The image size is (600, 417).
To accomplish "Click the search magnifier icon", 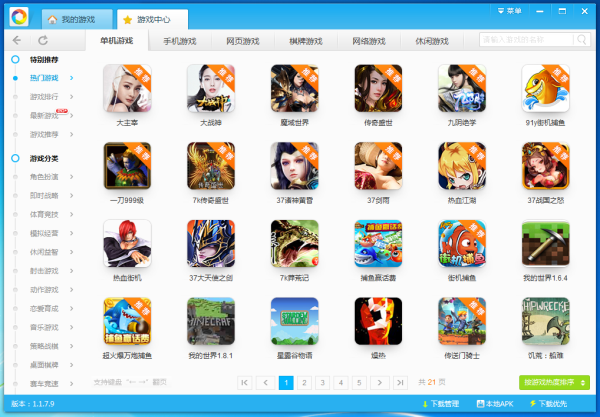I will 583,41.
